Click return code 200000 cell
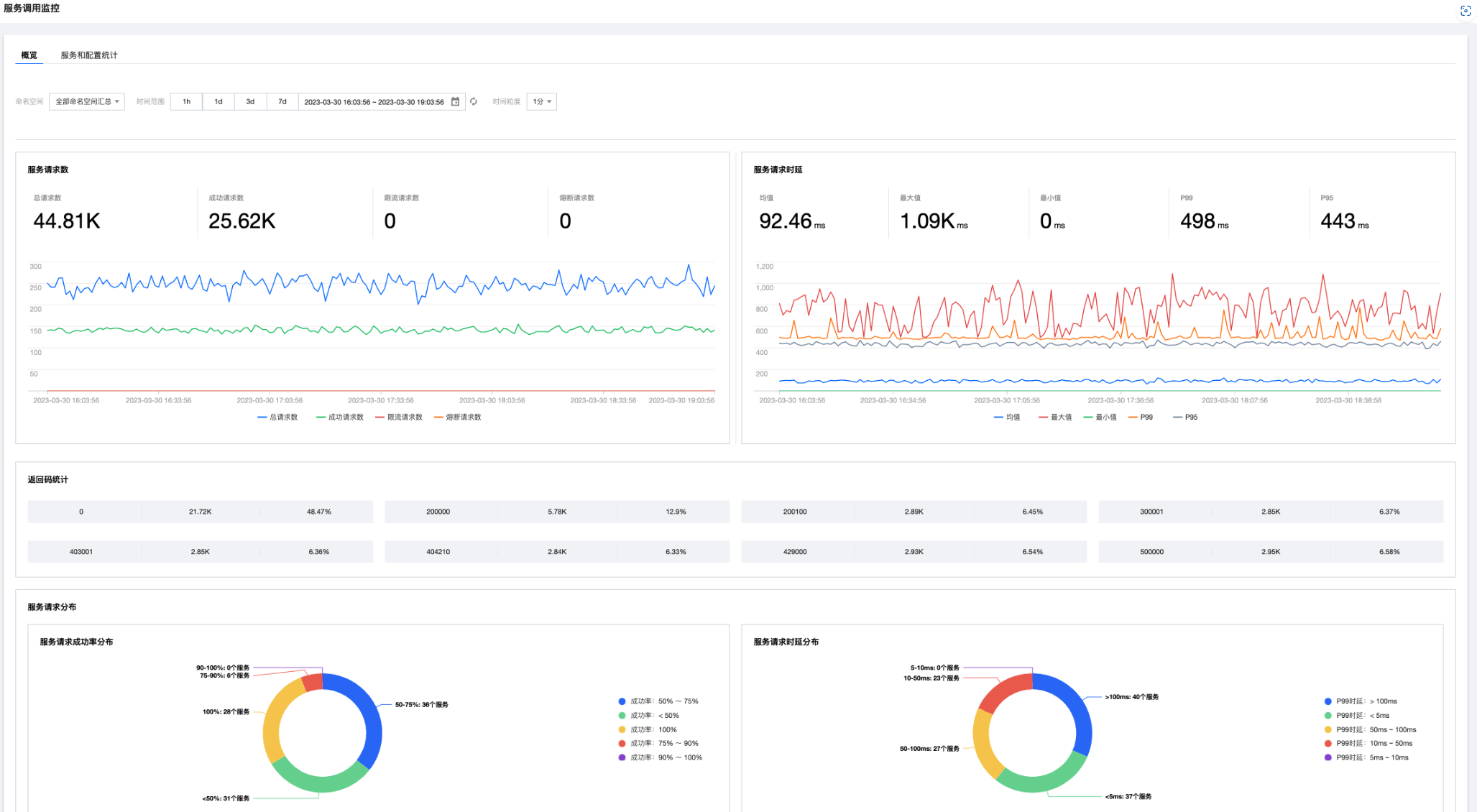The height and width of the screenshot is (812, 1477). click(438, 512)
